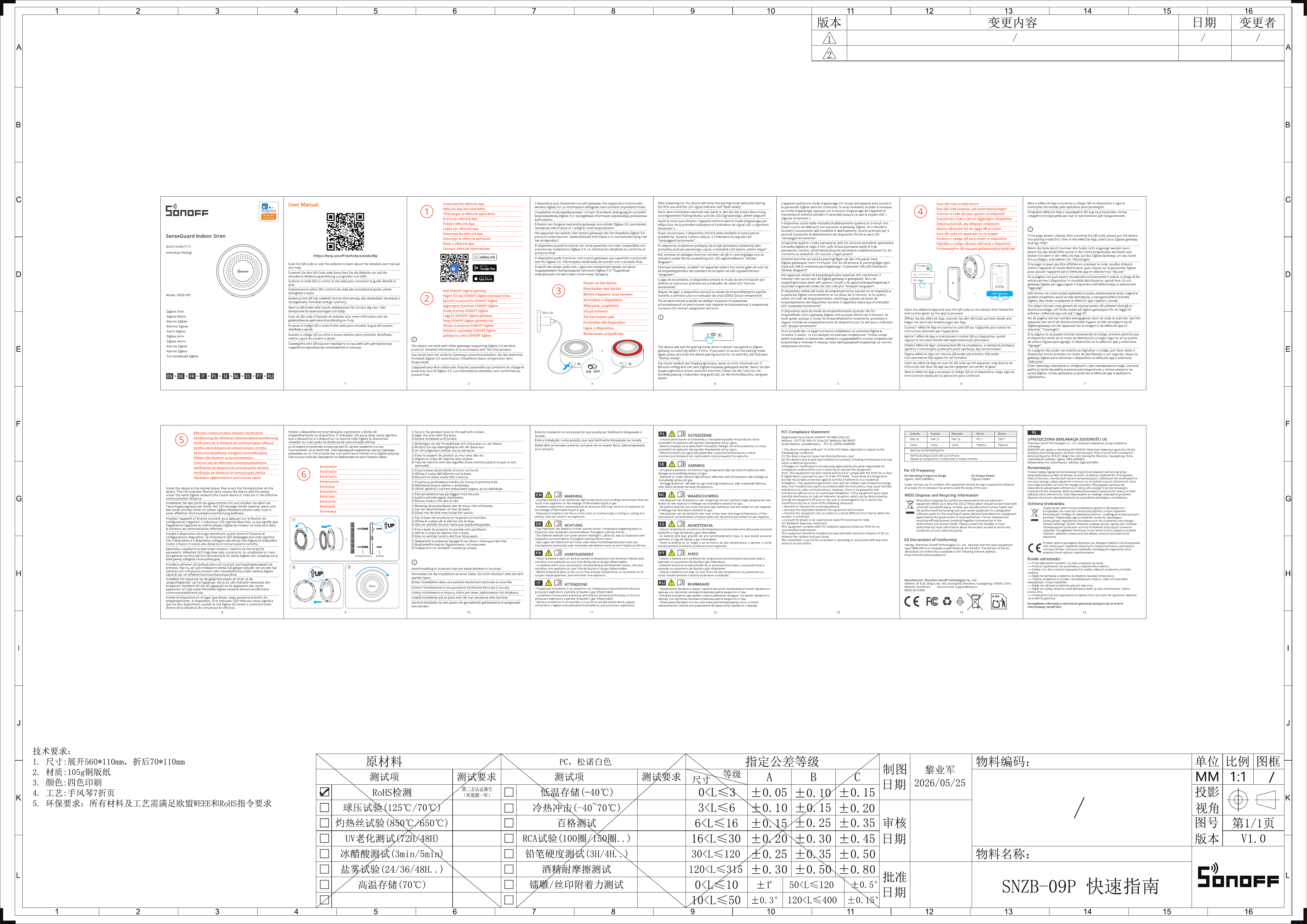This screenshot has width=1307, height=924.
Task: Click the CE mark beside the FCC logo
Action: point(911,601)
